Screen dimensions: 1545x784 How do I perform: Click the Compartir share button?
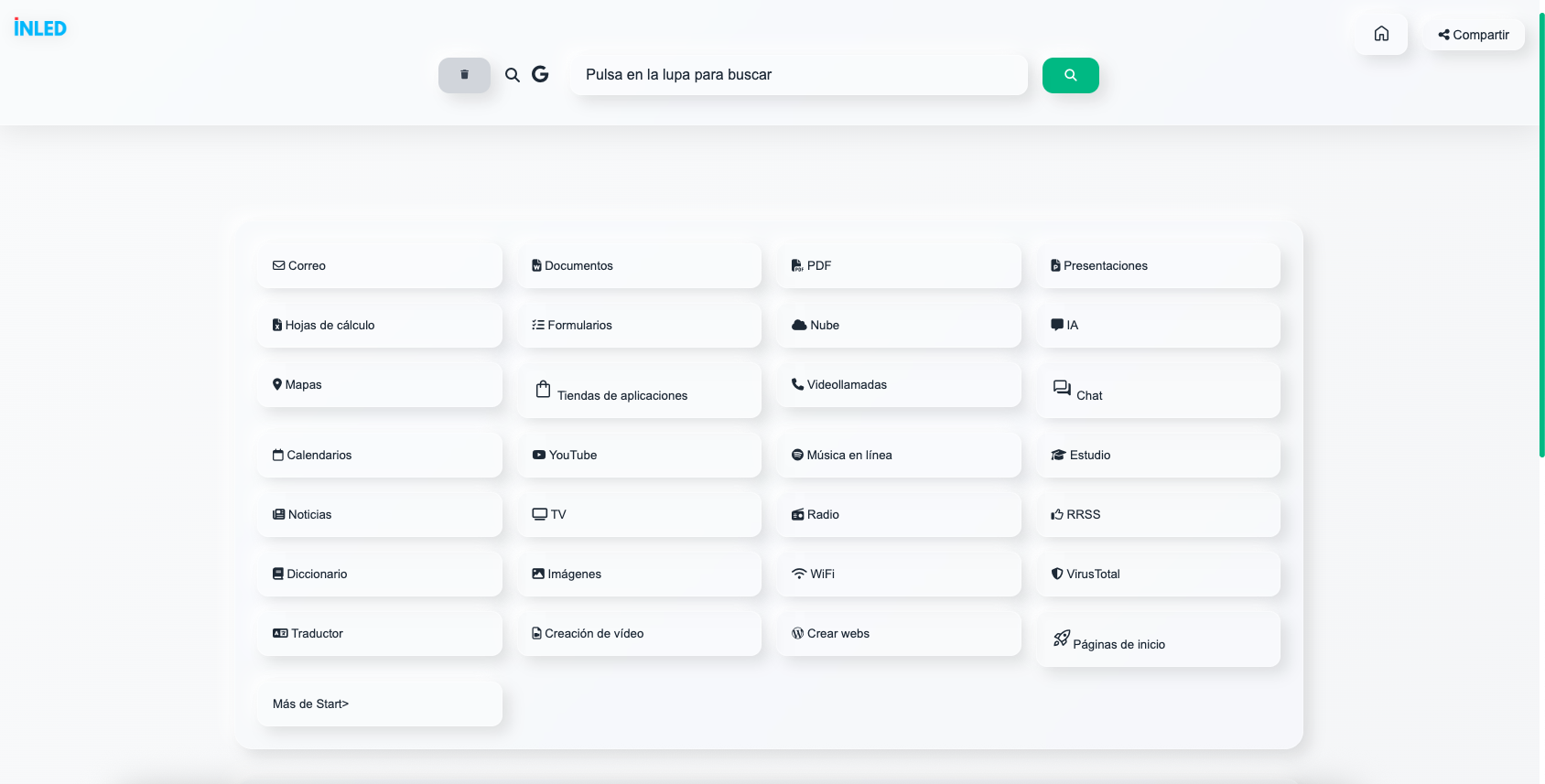click(1474, 35)
